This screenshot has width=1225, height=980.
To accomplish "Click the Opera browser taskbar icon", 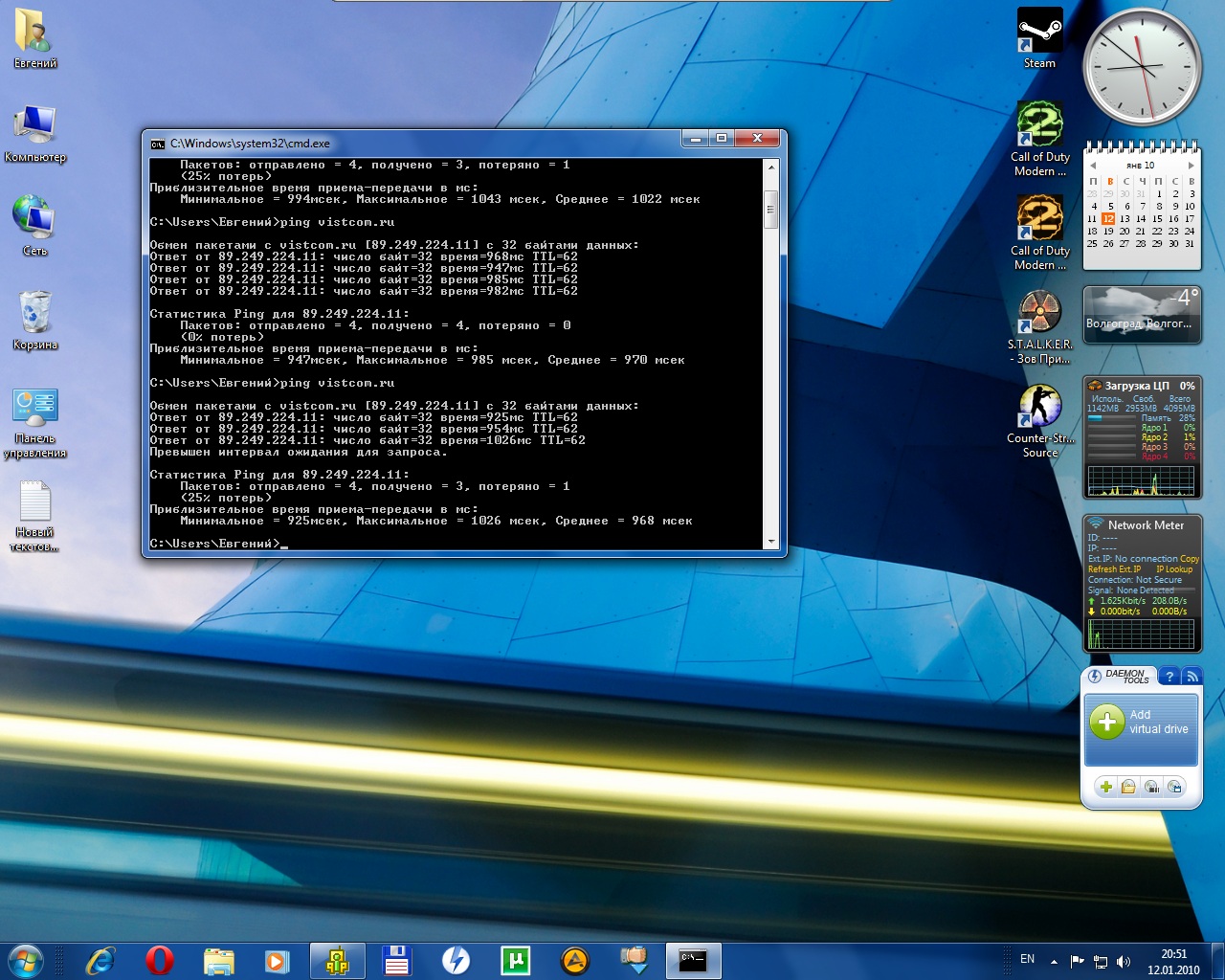I will [159, 960].
